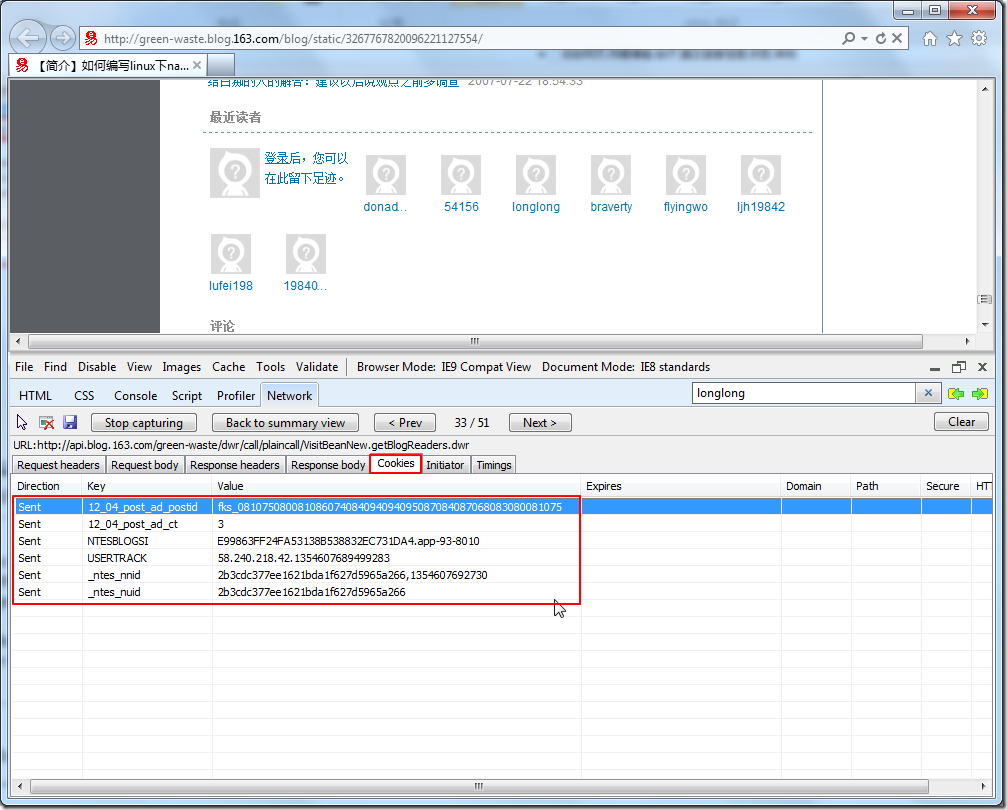This screenshot has width=1007, height=810.
Task: Open the Tools menu in developer tools
Action: point(270,367)
